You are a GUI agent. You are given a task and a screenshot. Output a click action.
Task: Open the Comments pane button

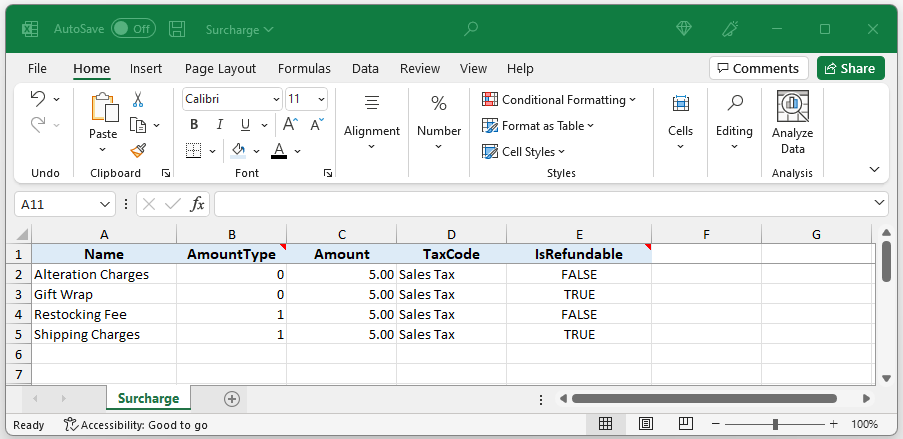tap(759, 68)
